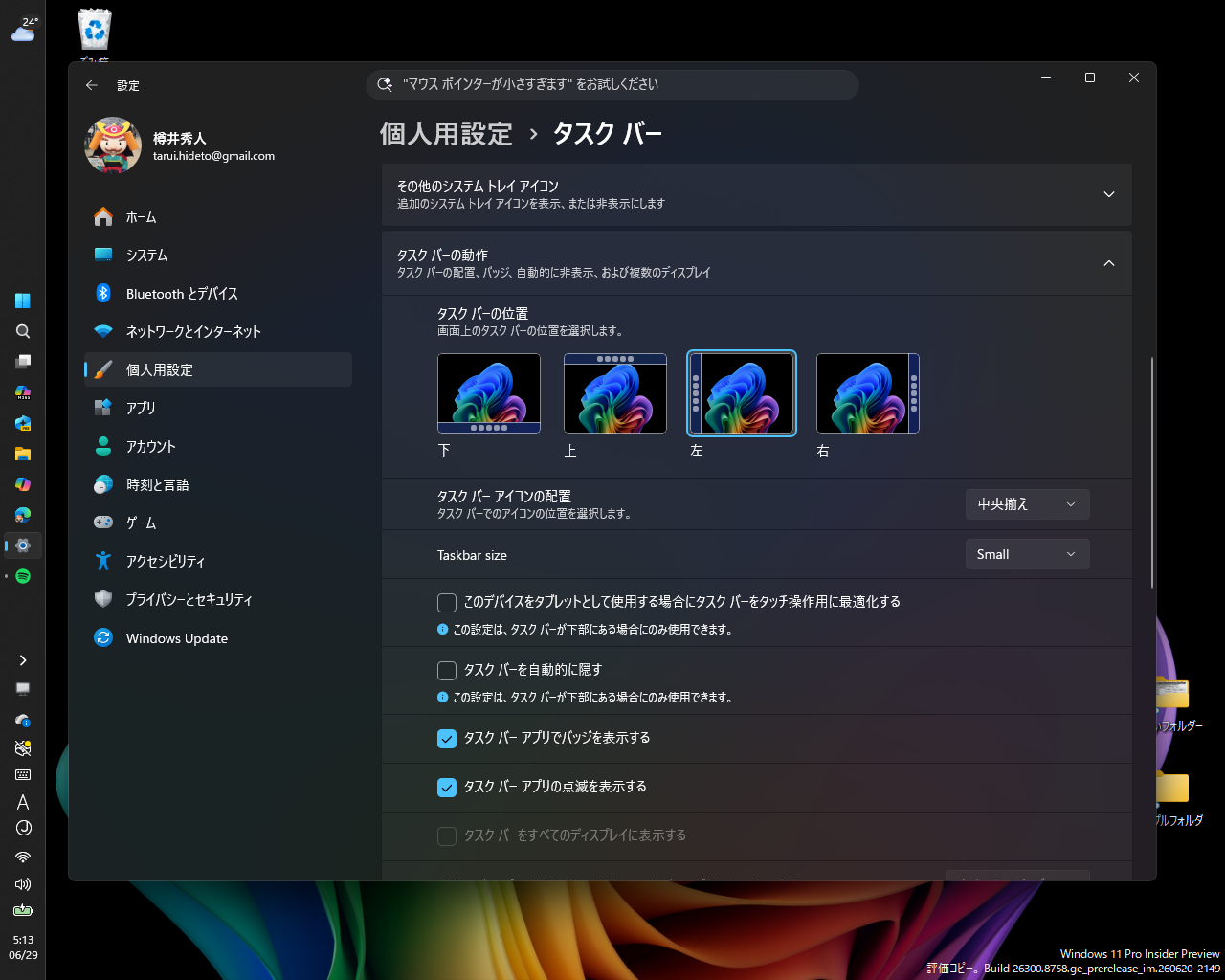The image size is (1225, 980).
Task: Uncheck タスク バー アプリの点滅を表示する
Action: 447,787
